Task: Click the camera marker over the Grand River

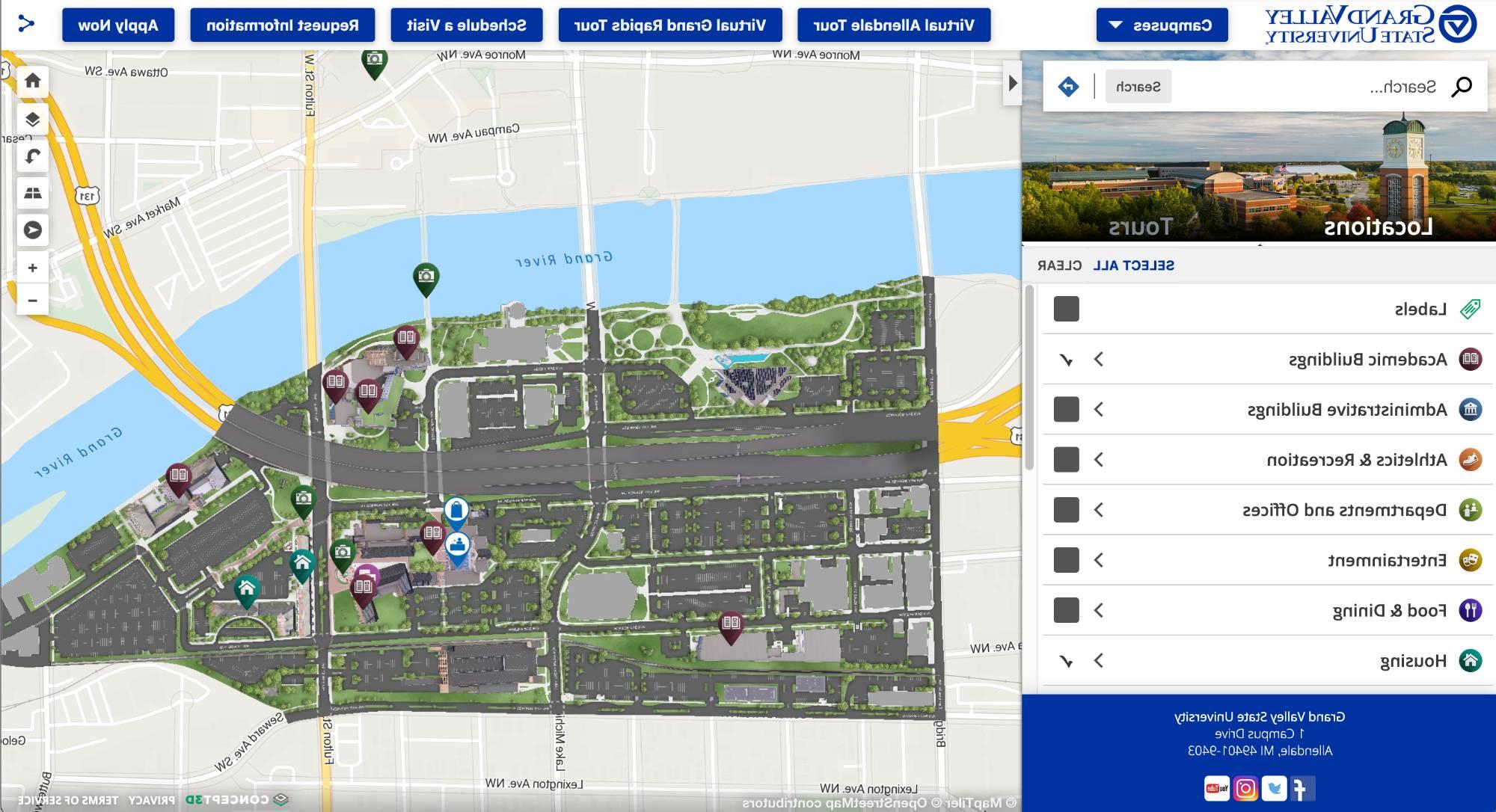Action: tap(426, 279)
